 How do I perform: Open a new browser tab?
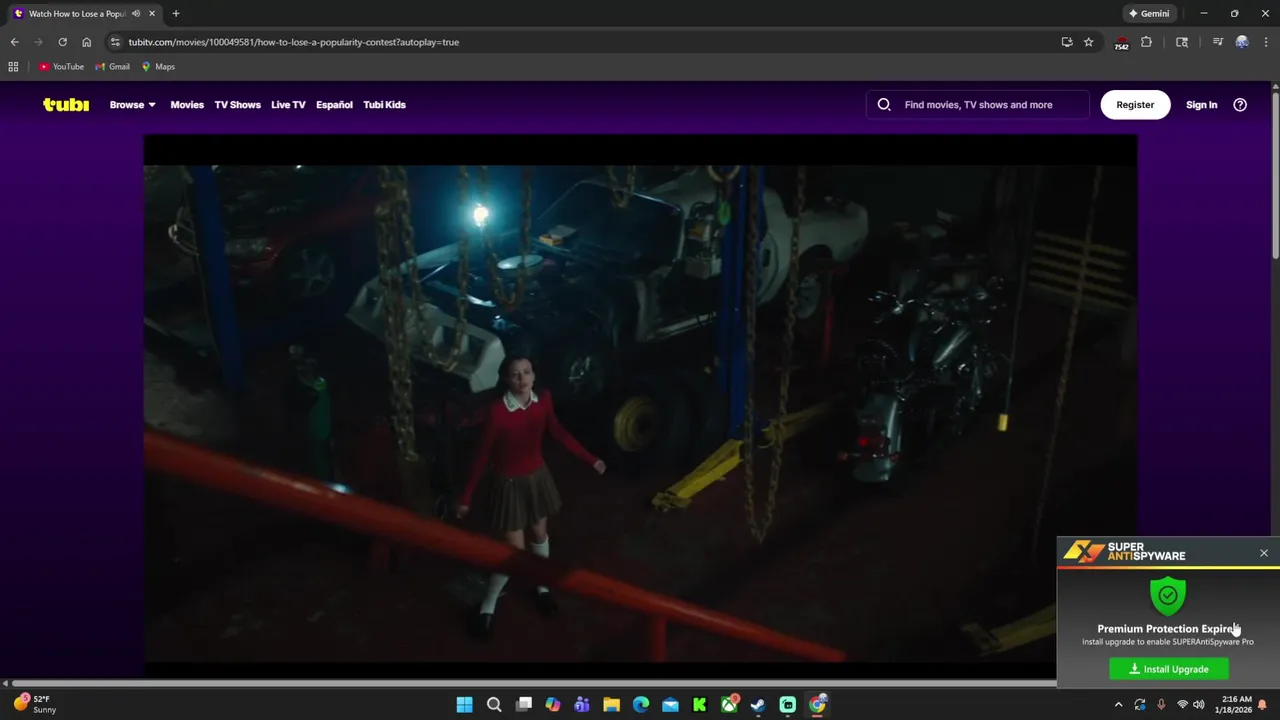[176, 14]
